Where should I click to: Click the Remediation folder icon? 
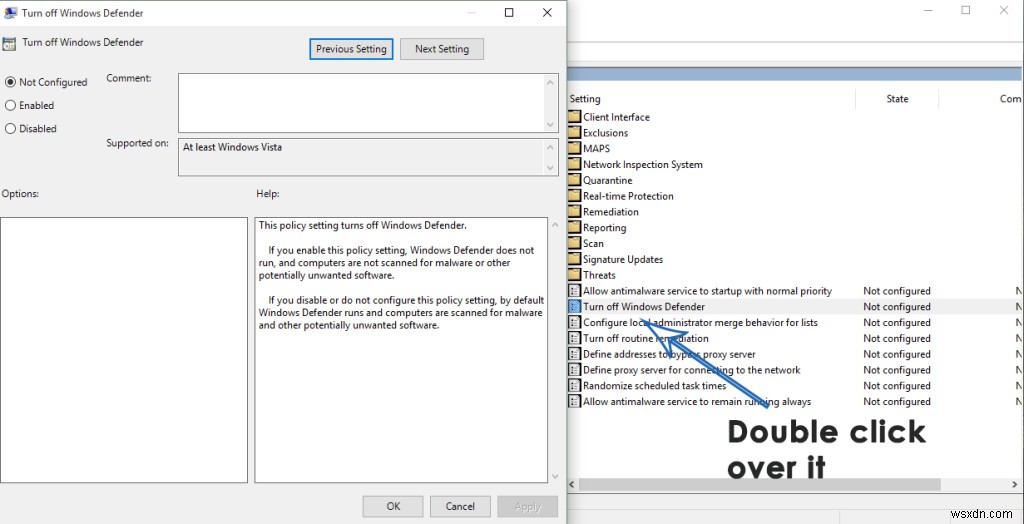coord(574,212)
